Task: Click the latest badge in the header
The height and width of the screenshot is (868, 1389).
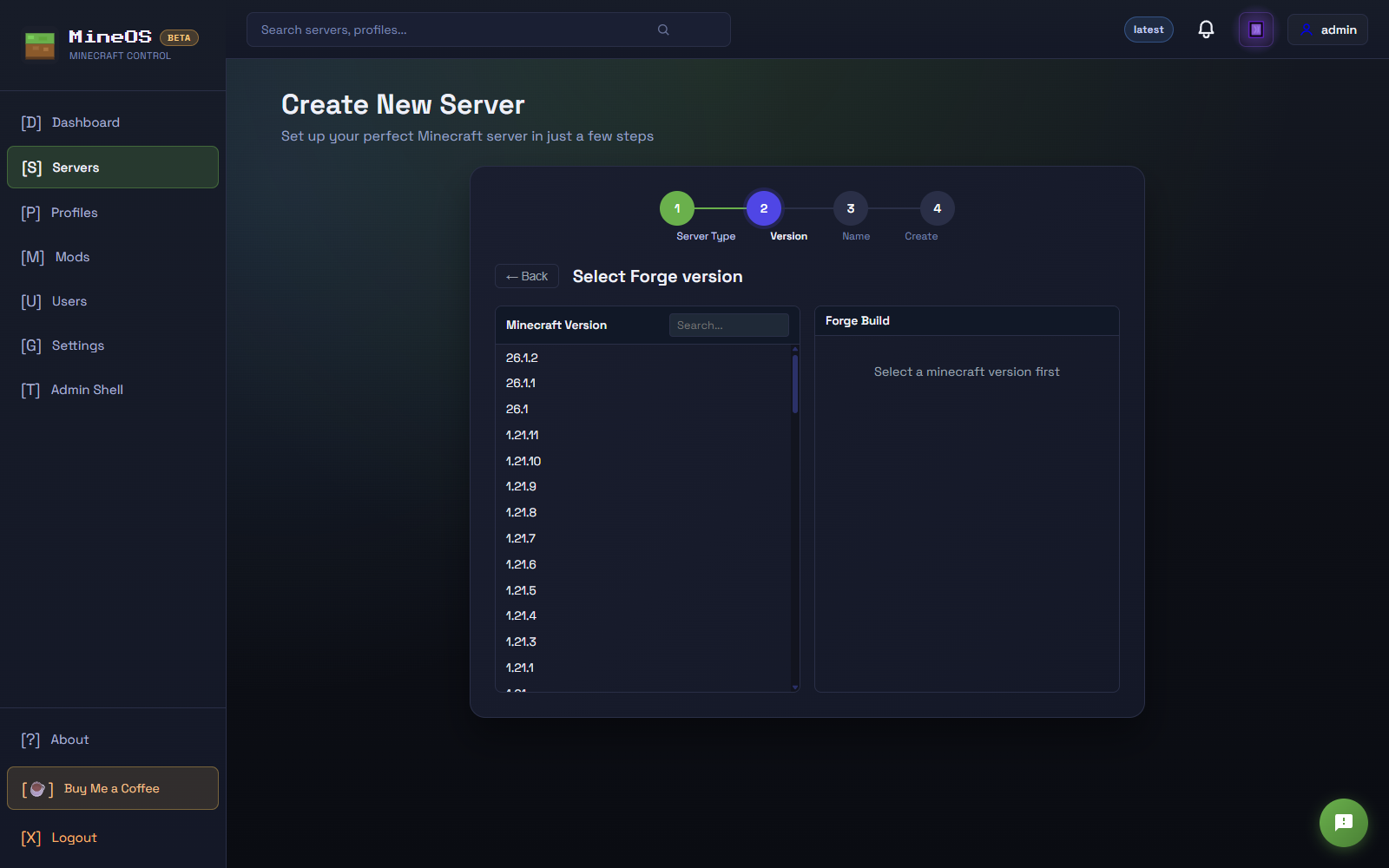Action: tap(1148, 29)
